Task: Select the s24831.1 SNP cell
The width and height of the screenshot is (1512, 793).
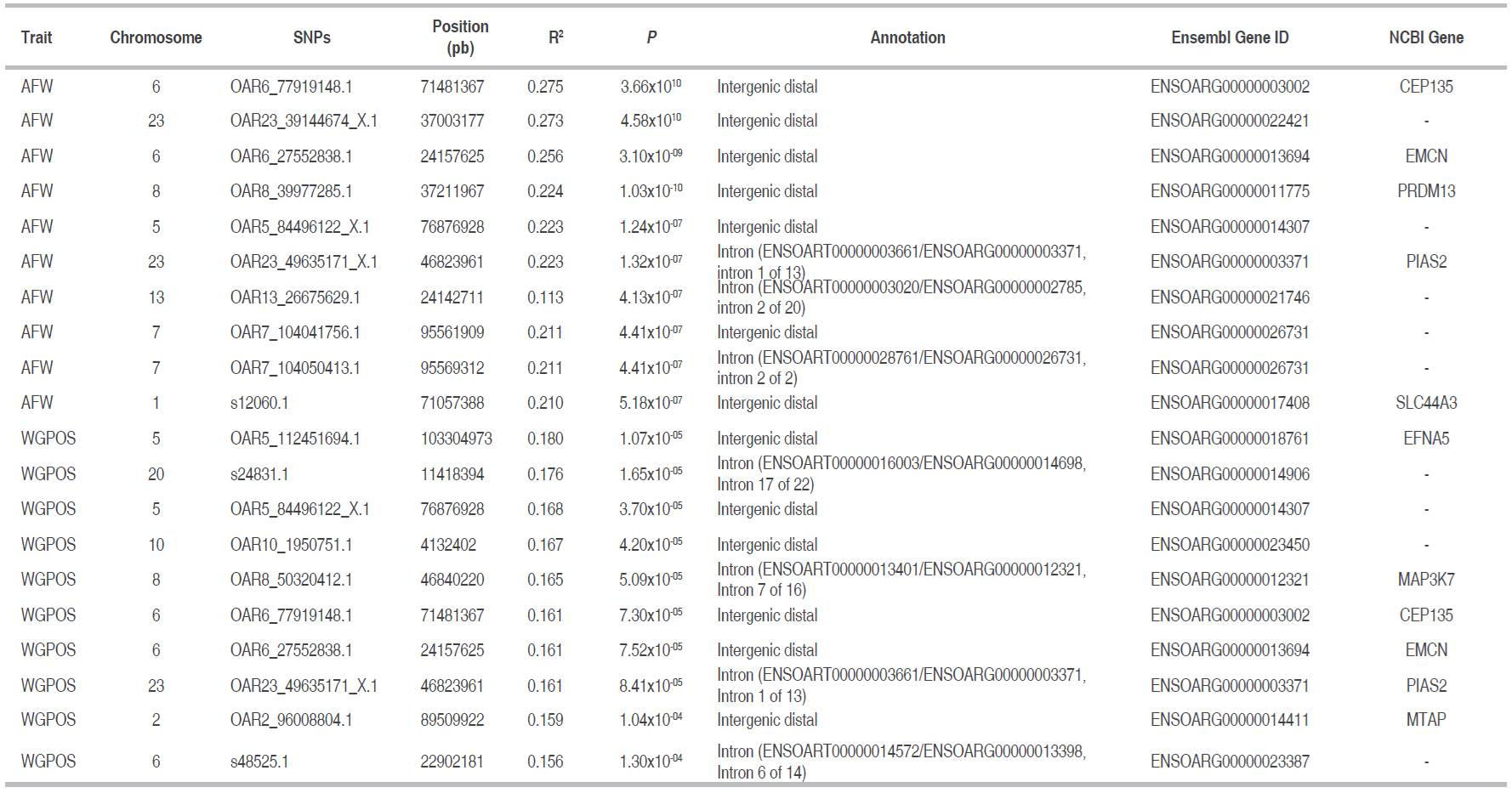Action: (259, 474)
